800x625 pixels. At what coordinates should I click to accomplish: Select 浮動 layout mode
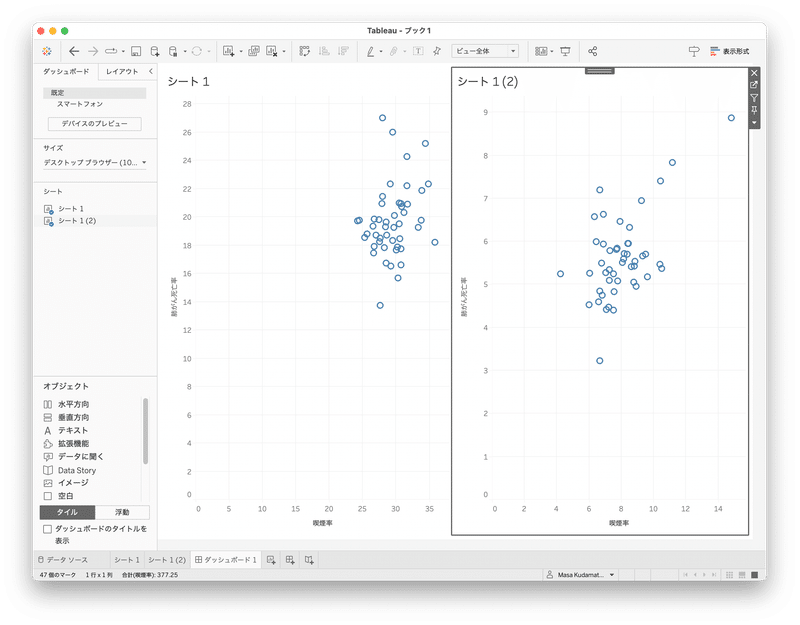pyautogui.click(x=122, y=512)
